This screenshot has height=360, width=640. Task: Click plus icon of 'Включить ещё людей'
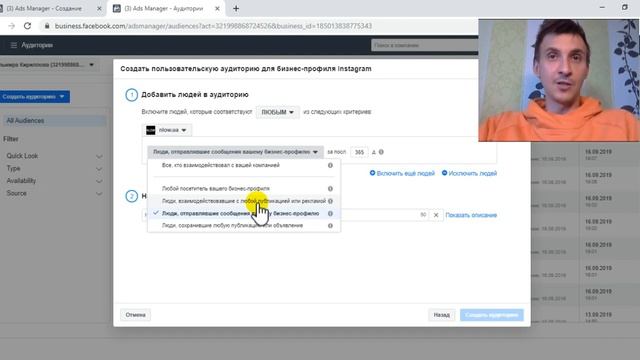point(372,173)
